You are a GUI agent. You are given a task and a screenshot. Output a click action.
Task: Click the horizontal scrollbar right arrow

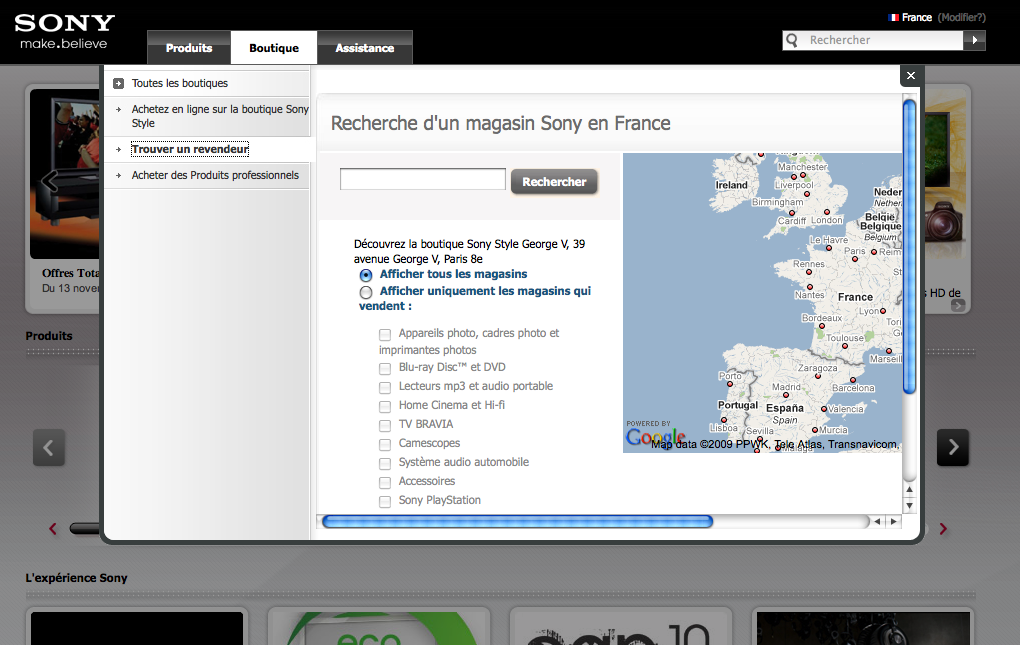(894, 521)
